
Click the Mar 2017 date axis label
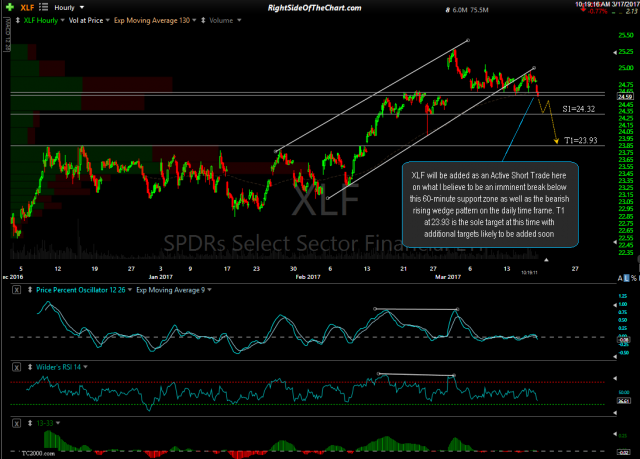448,277
